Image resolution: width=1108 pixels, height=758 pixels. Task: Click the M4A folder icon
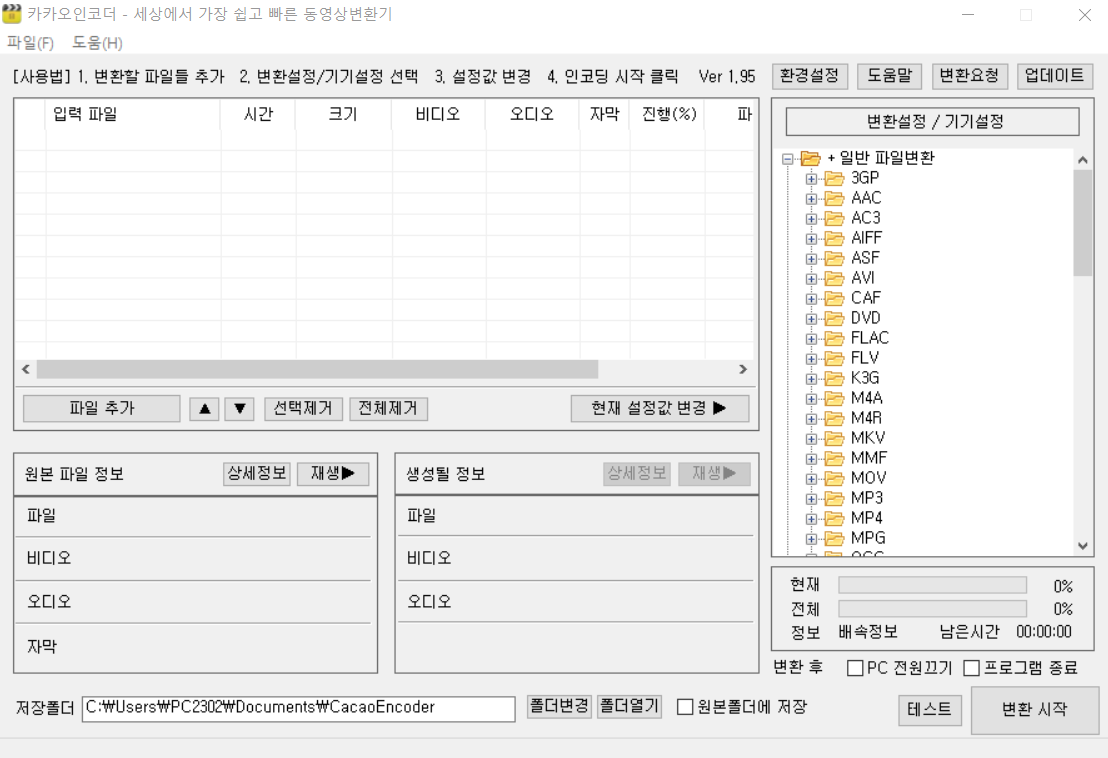(835, 398)
